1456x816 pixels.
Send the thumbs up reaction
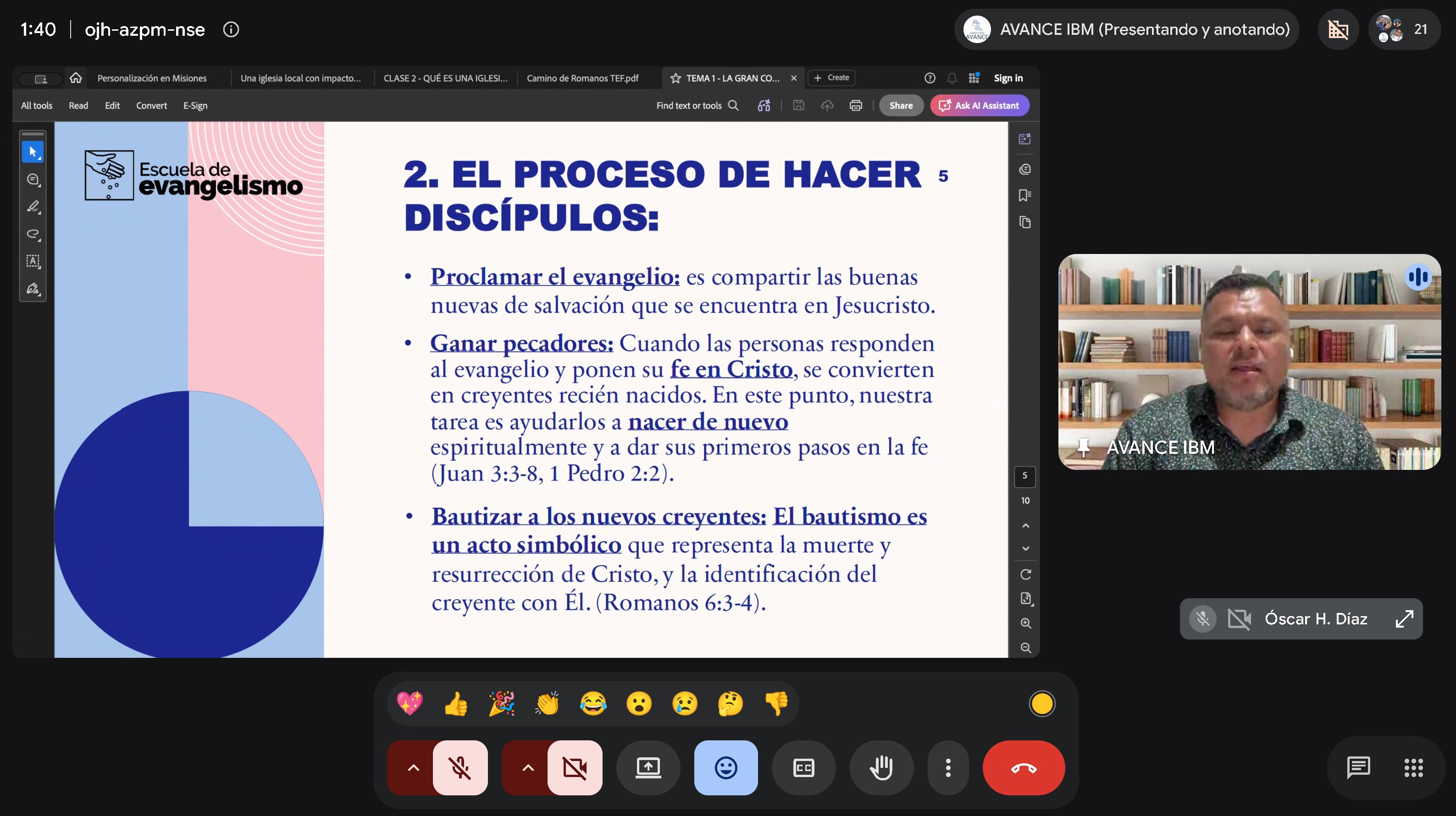(456, 704)
